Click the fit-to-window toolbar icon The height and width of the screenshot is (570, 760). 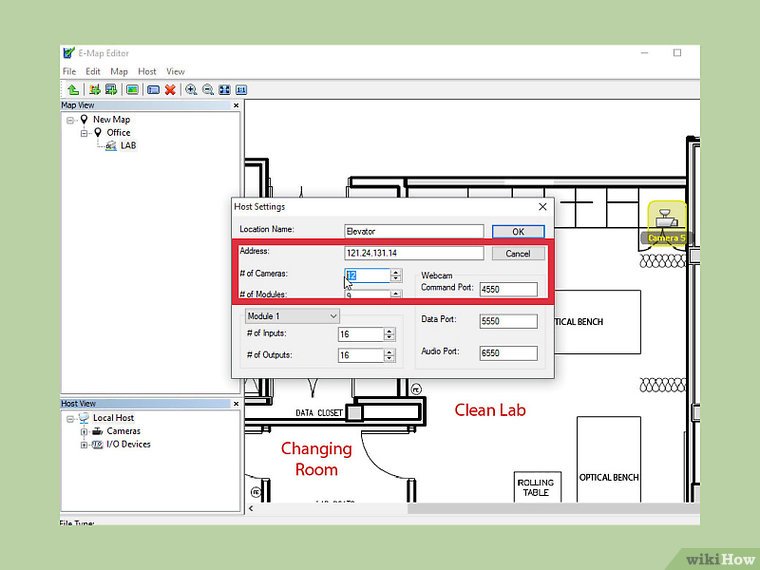[x=224, y=89]
